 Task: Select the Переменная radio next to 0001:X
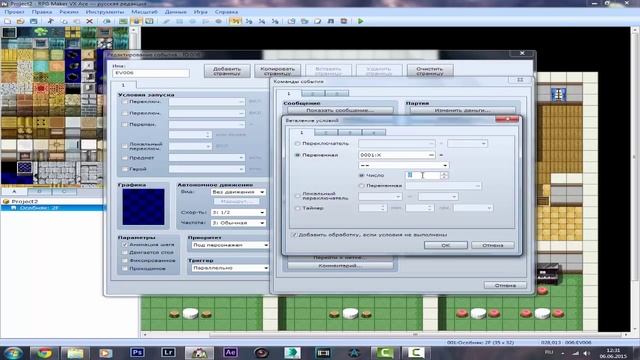tap(298, 155)
